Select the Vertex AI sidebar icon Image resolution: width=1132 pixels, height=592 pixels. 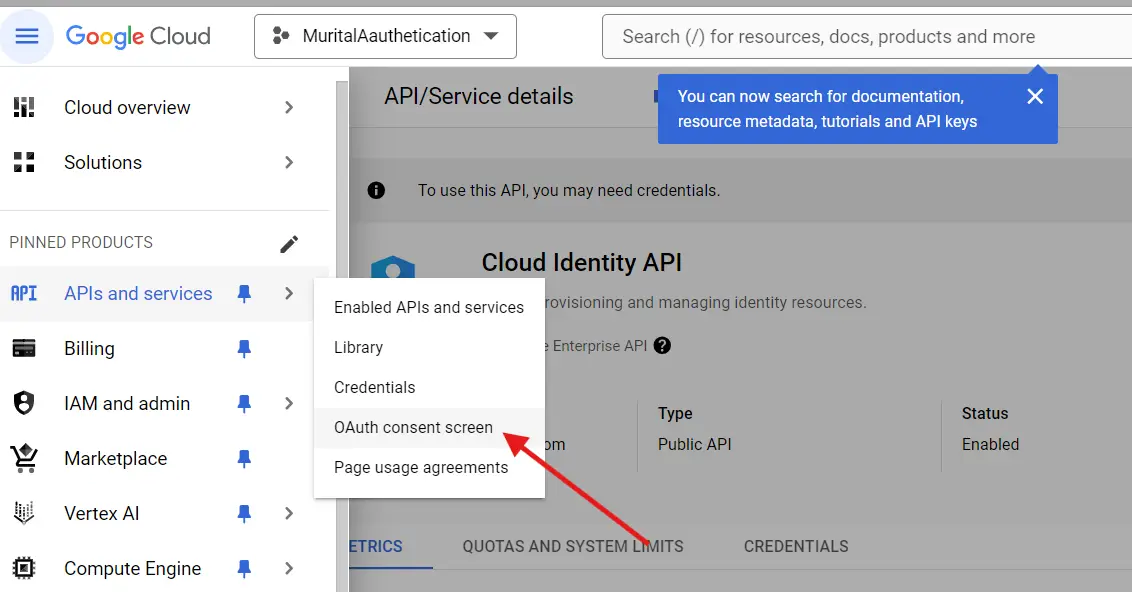click(x=26, y=513)
